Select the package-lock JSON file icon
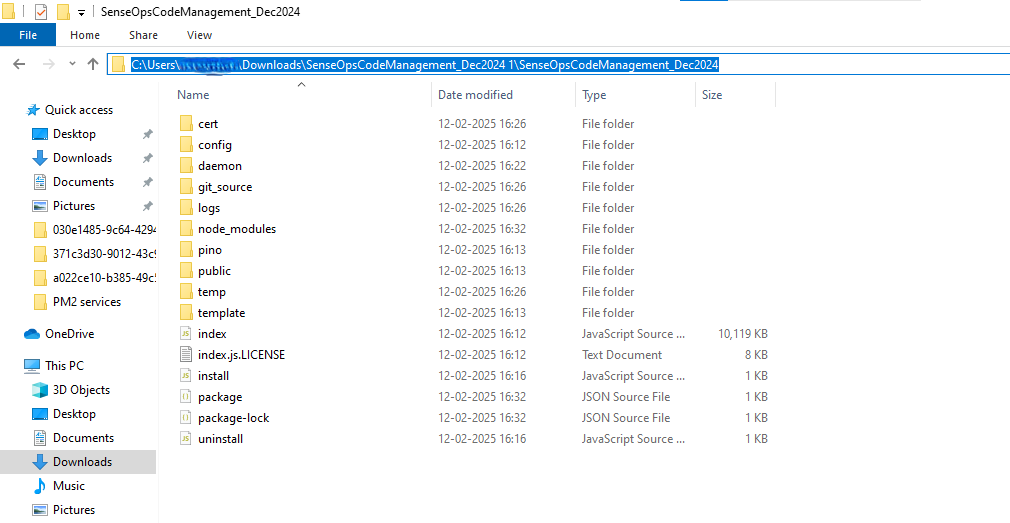 [186, 418]
